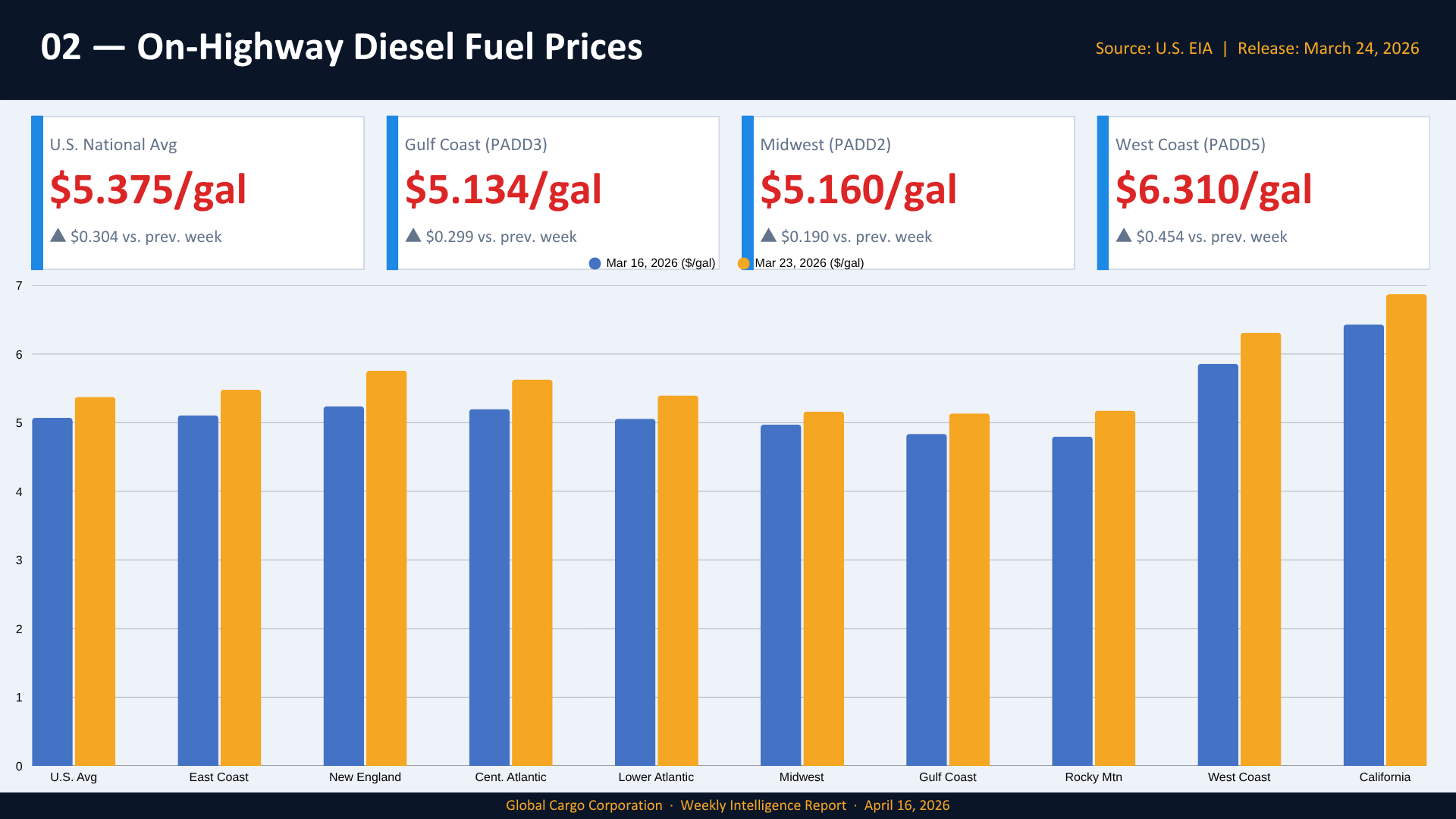Click the Source: U.S. EIA text
The image size is (1456, 819).
point(1153,49)
